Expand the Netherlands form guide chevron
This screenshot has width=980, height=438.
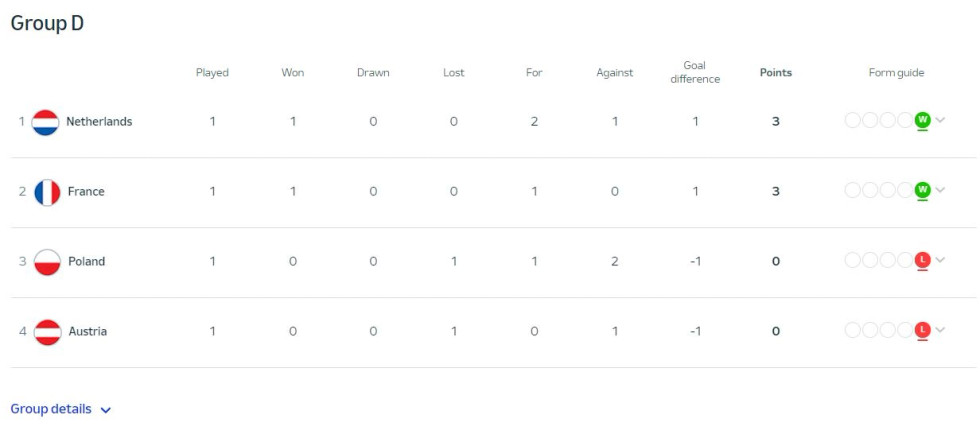[x=940, y=120]
